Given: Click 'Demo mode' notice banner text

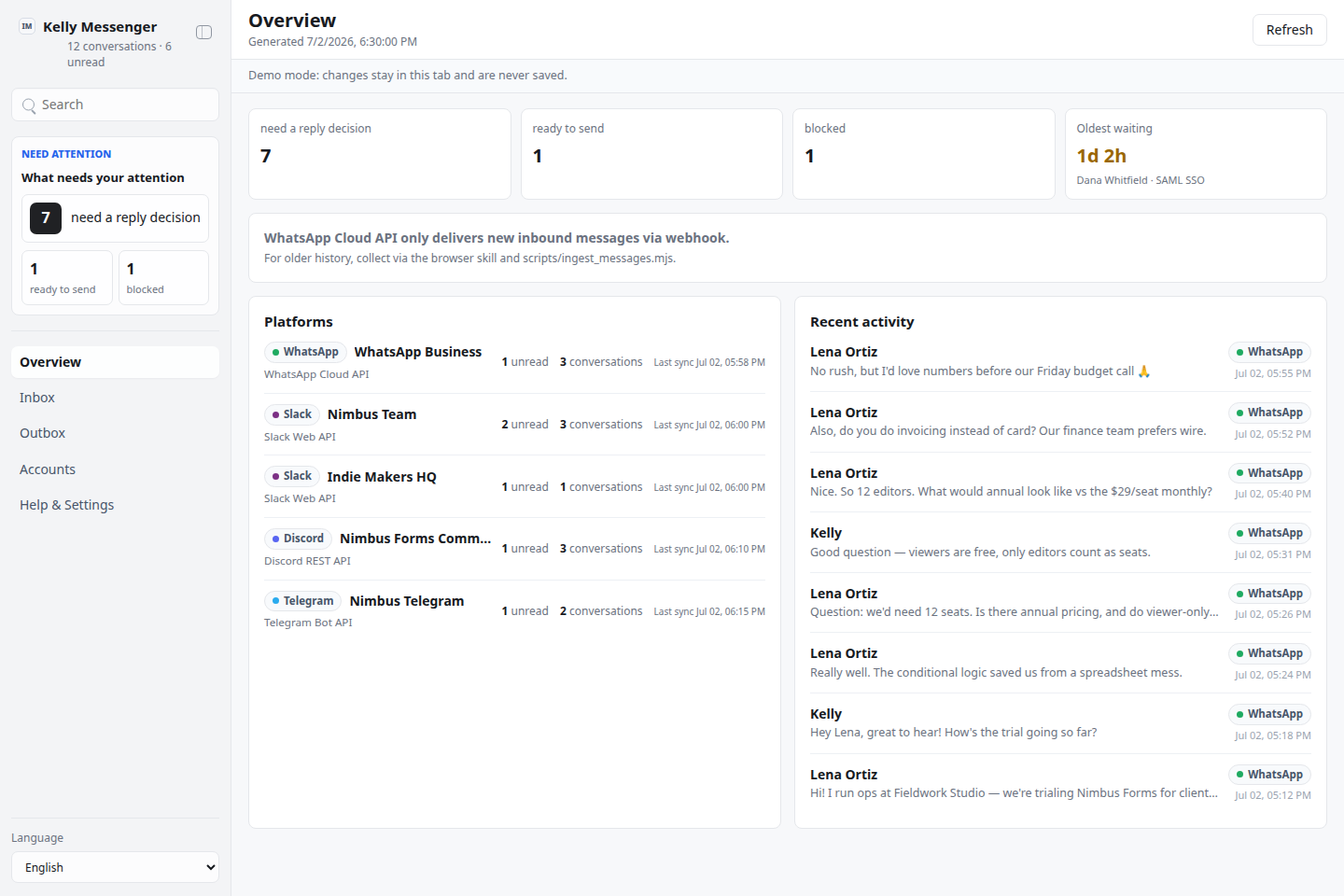Looking at the screenshot, I should click(408, 76).
